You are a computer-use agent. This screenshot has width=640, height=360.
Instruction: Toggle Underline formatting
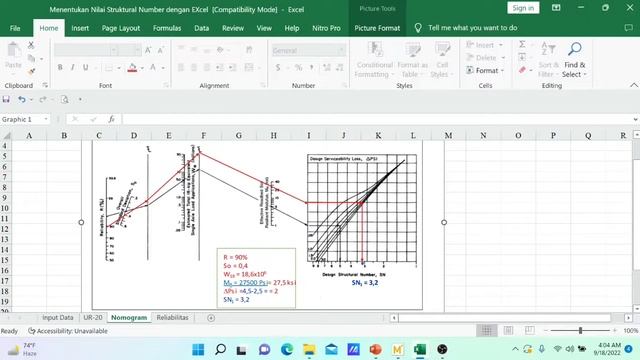(85, 67)
